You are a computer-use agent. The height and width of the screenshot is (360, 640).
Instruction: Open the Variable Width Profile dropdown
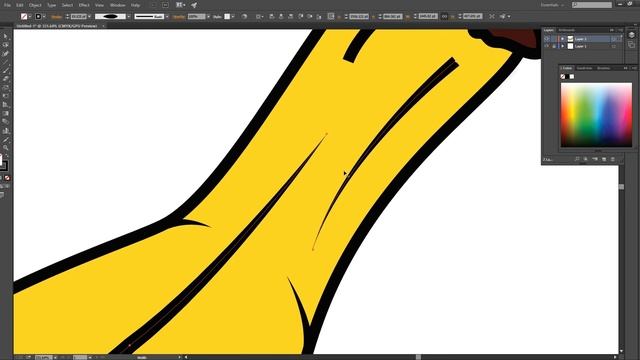(129, 17)
